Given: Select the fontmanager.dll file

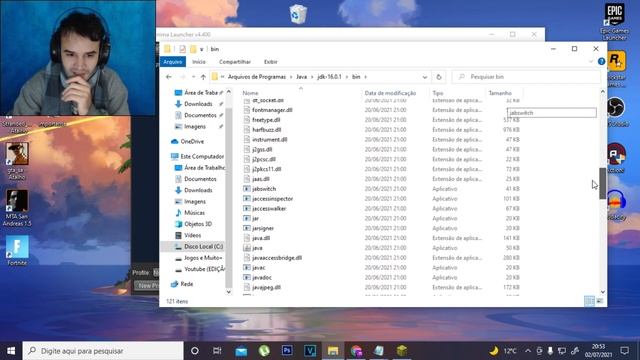Looking at the screenshot, I should pyautogui.click(x=272, y=110).
